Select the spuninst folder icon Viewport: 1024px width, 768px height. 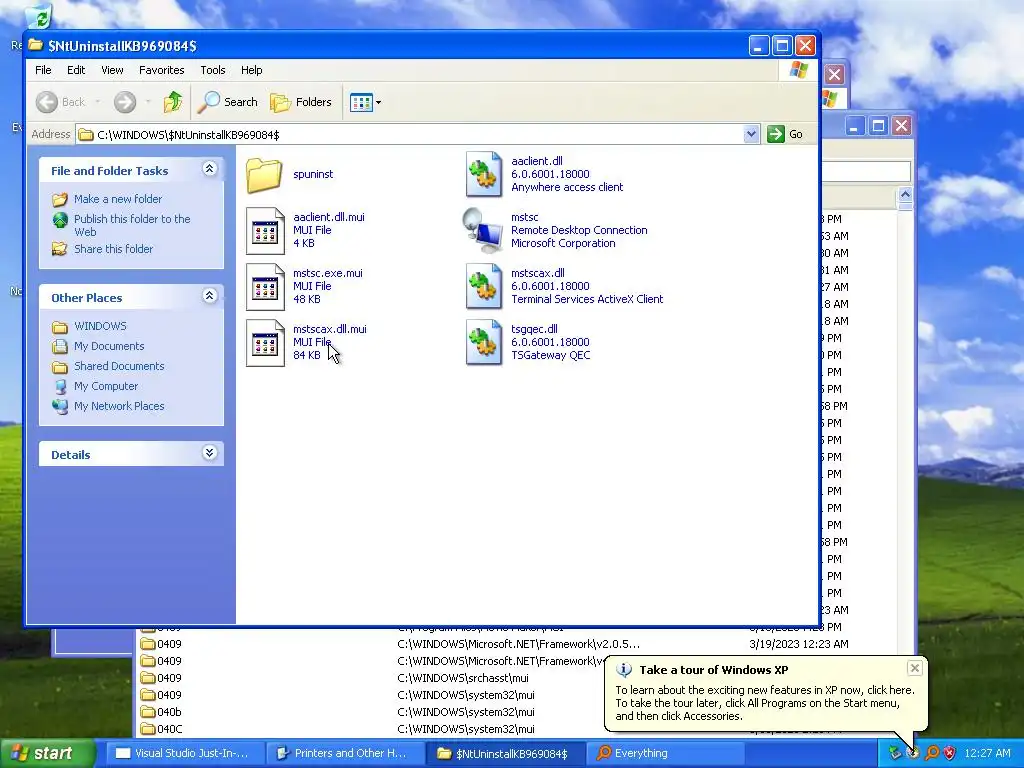pos(264,174)
